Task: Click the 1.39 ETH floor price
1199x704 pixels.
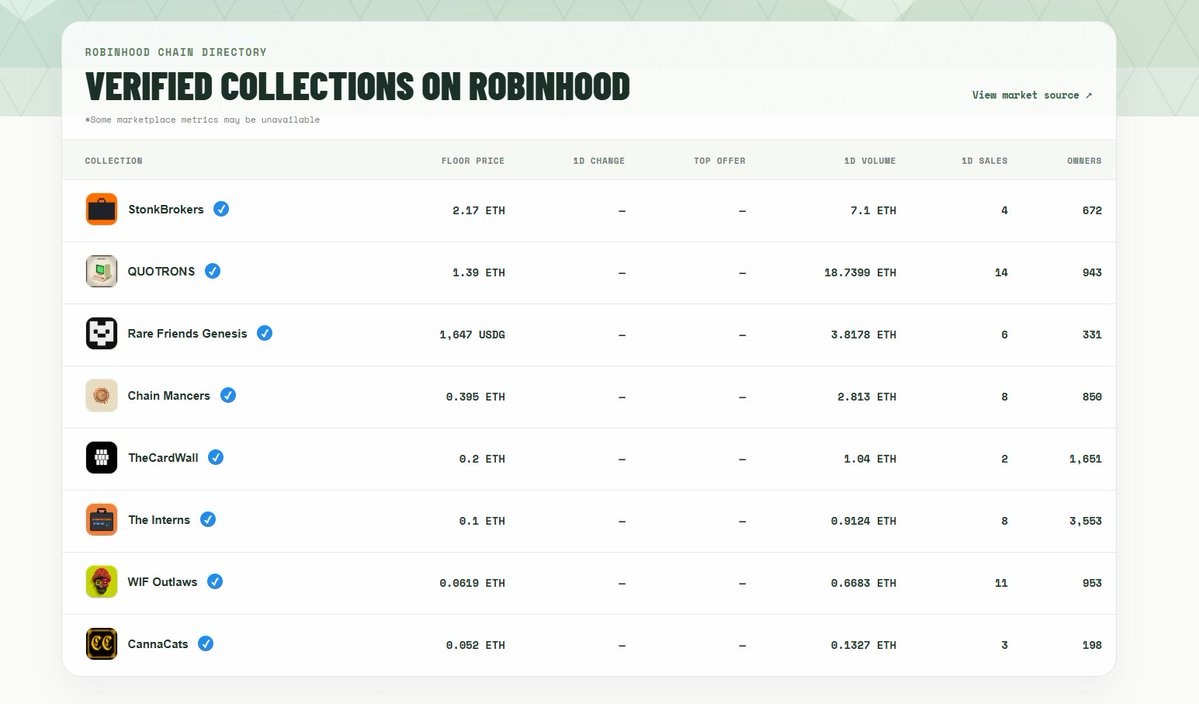Action: click(479, 272)
